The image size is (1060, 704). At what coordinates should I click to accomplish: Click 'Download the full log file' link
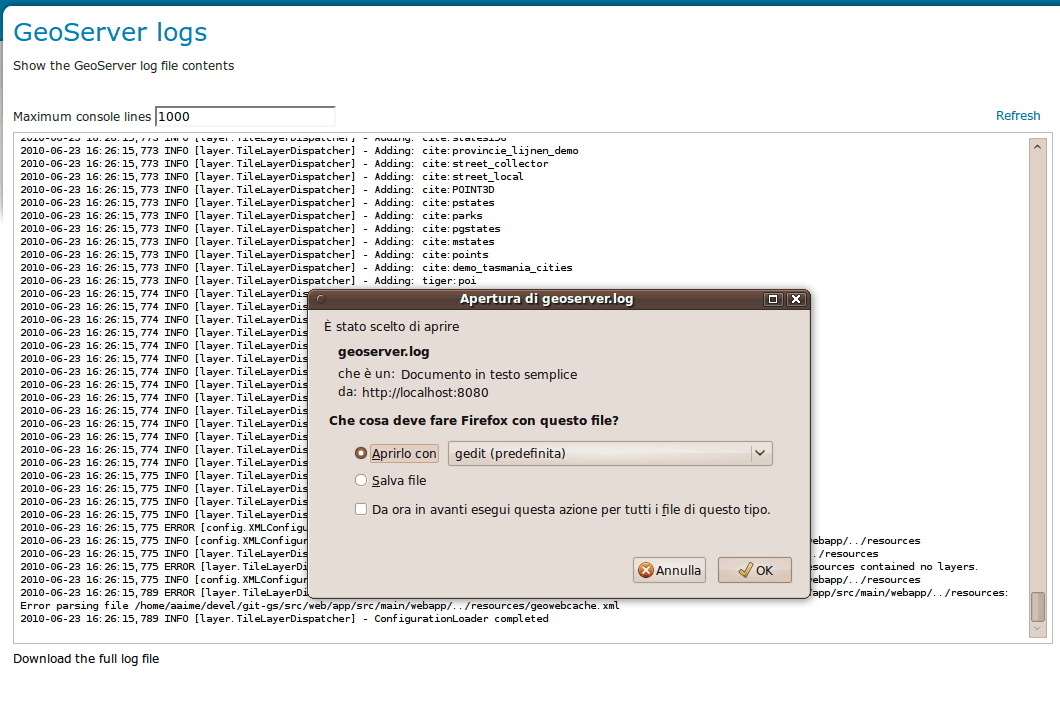(x=86, y=659)
